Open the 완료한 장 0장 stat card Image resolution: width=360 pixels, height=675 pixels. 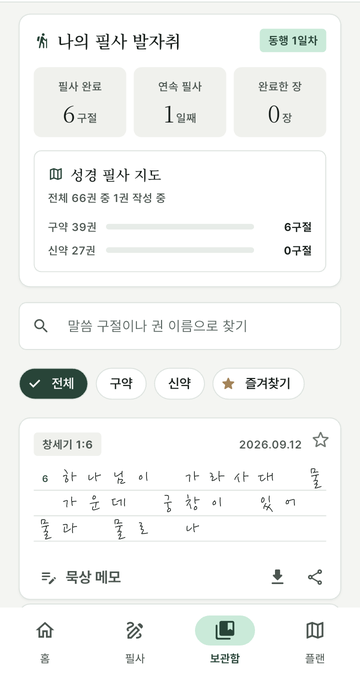(280, 102)
